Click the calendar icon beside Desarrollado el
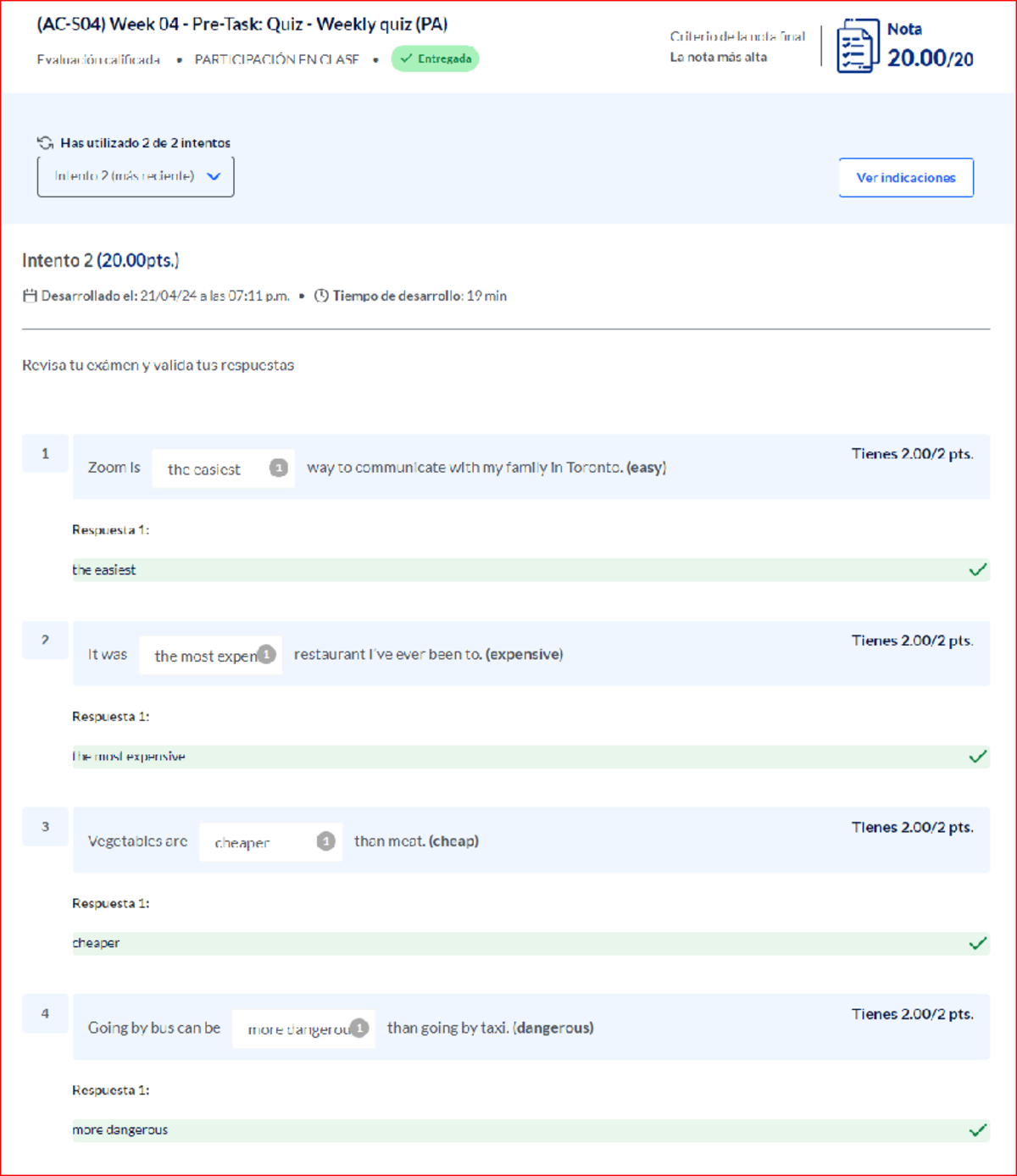 pyautogui.click(x=30, y=296)
